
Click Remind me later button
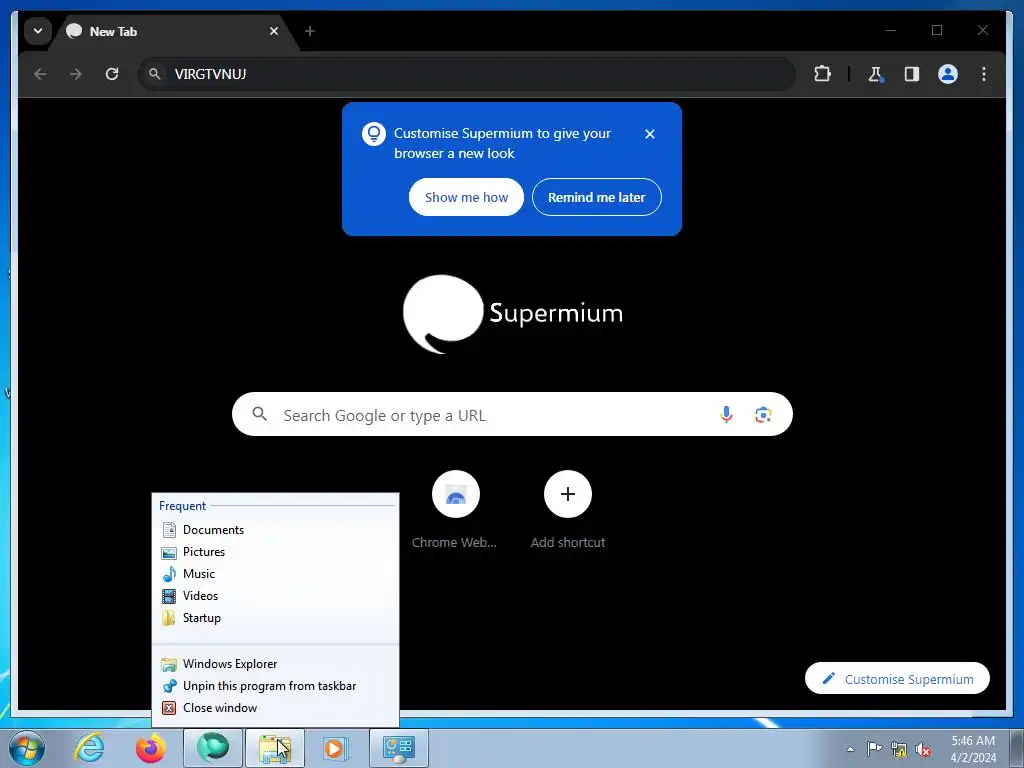point(596,197)
